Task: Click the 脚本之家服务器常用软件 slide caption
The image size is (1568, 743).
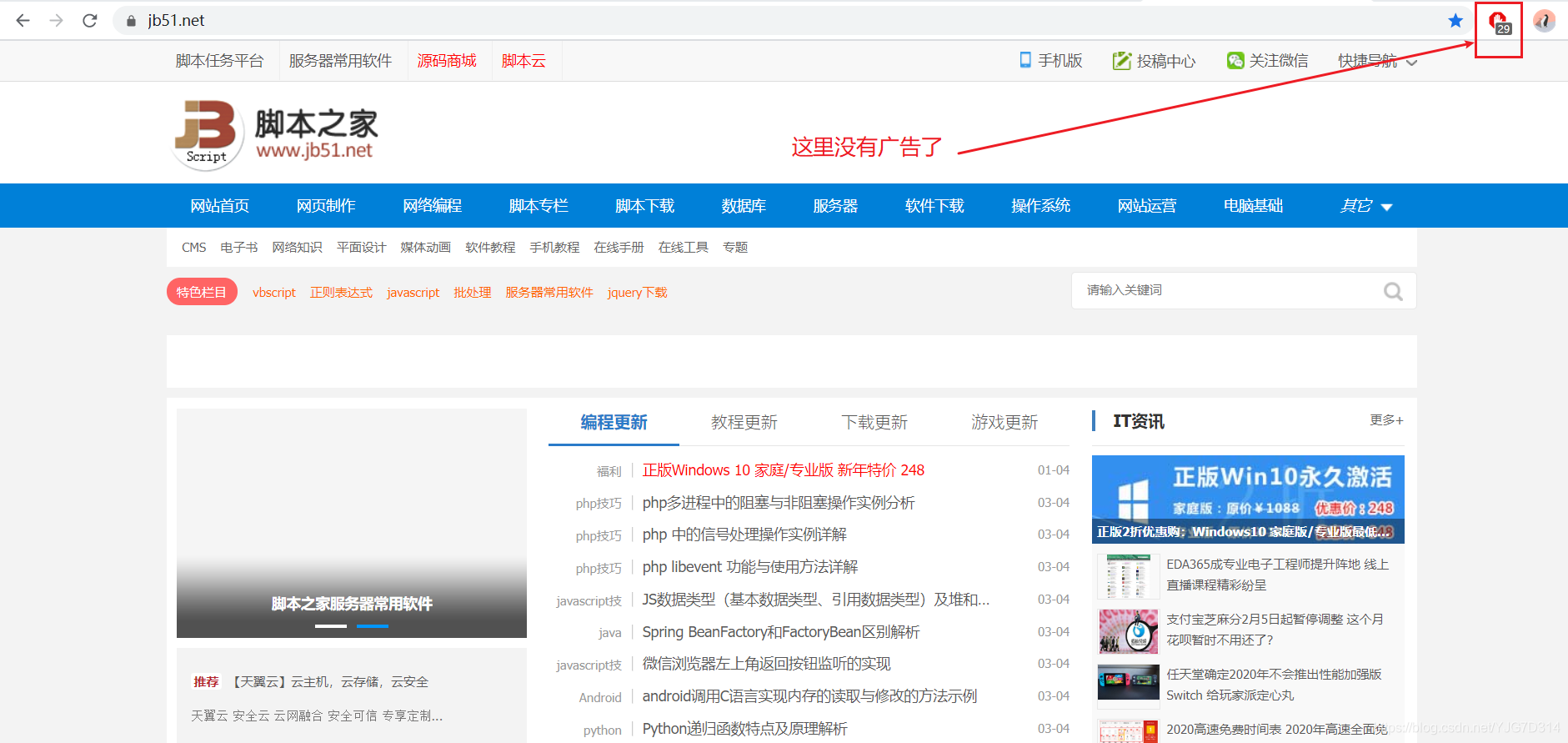Action: 351,604
